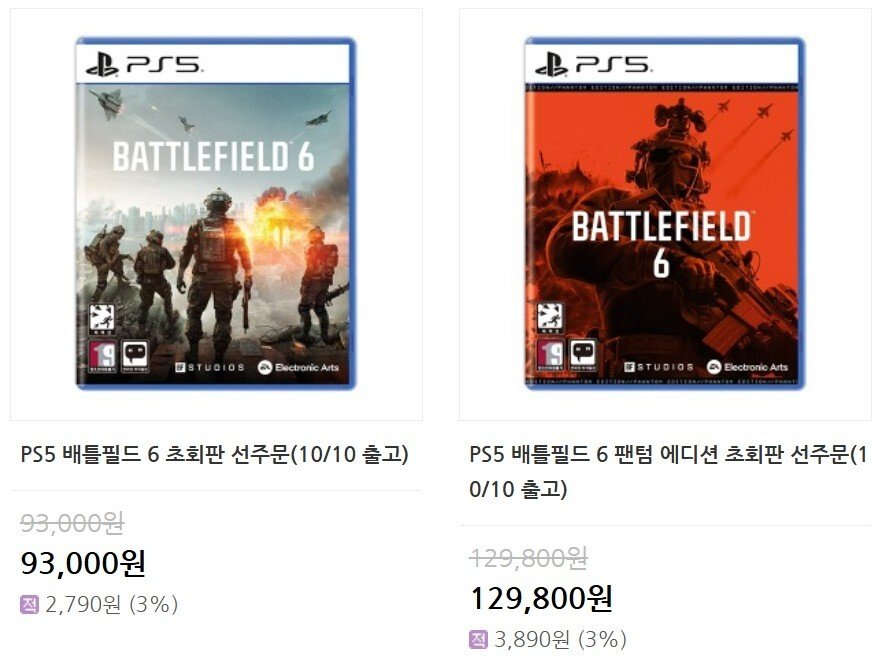Click the bold 129,800원 sale price
882x662 pixels.
(541, 598)
